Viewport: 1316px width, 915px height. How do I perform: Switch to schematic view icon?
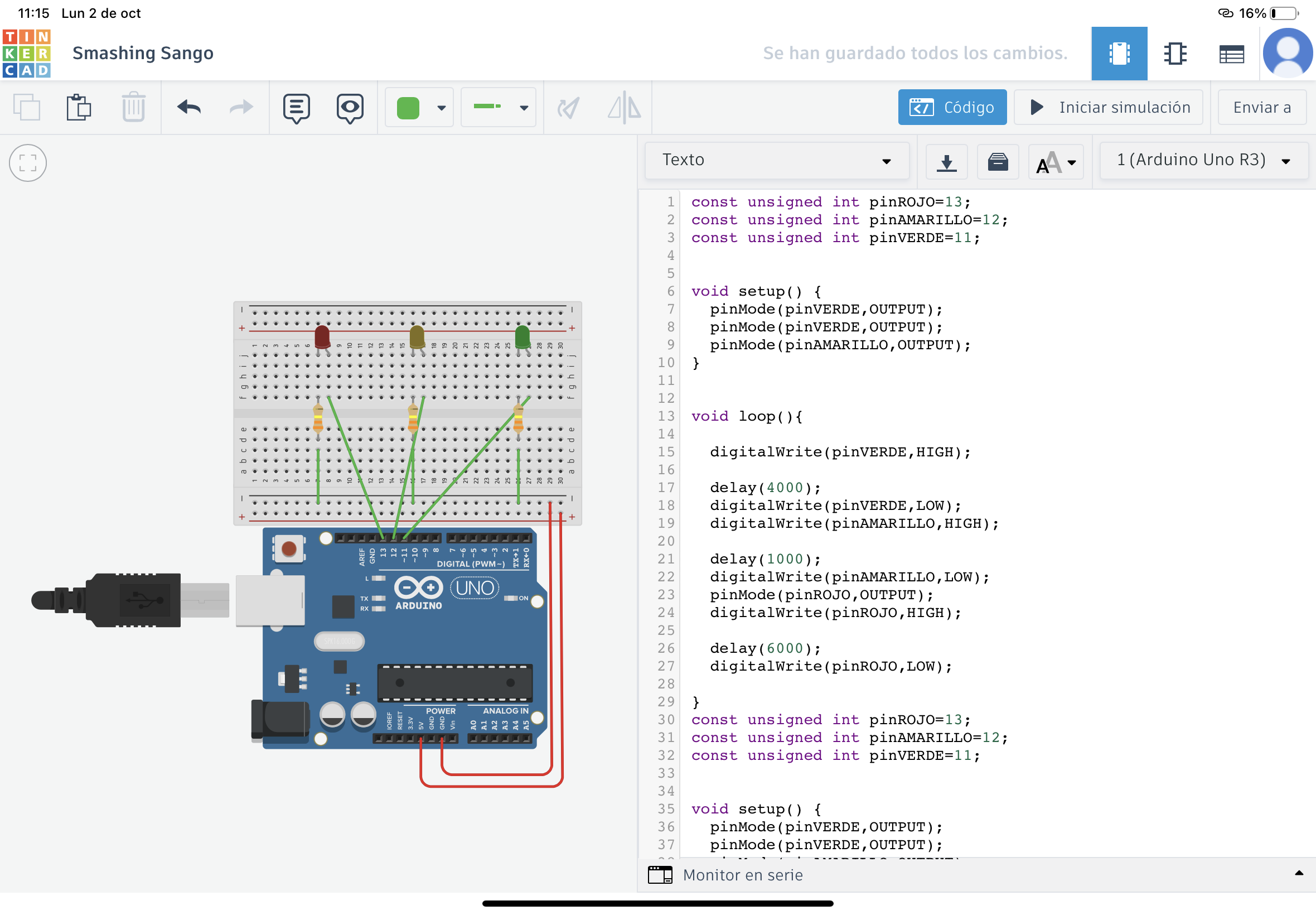pyautogui.click(x=1175, y=54)
